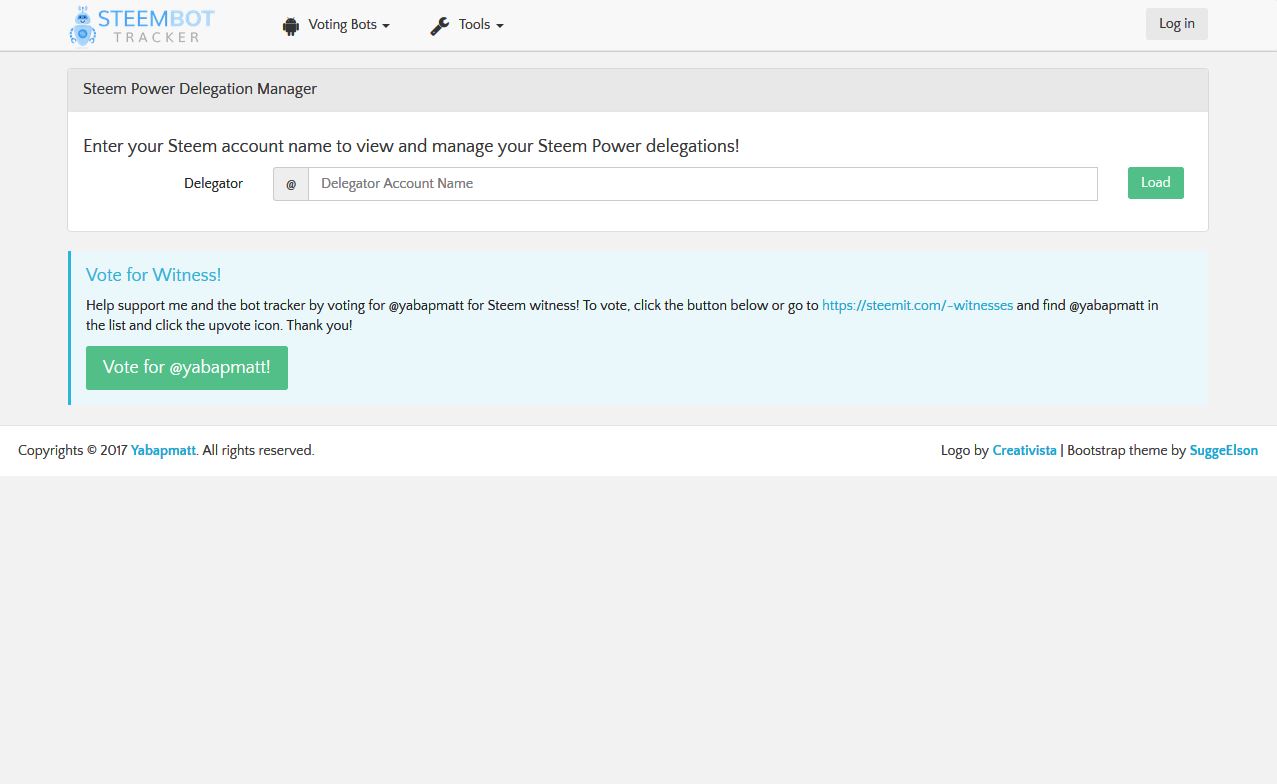1277x784 pixels.
Task: Focus the Delegator Account Name field
Action: coord(702,184)
